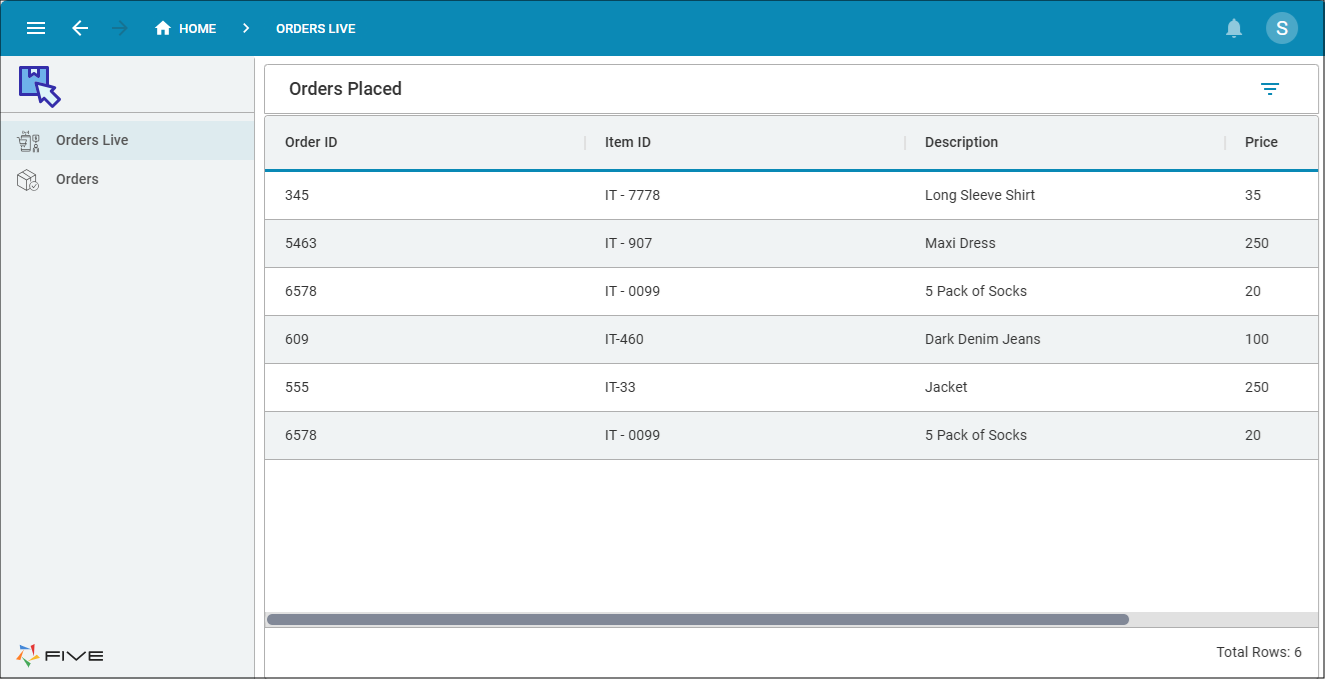
Task: Click the Orders box sidebar icon
Action: coord(28,180)
